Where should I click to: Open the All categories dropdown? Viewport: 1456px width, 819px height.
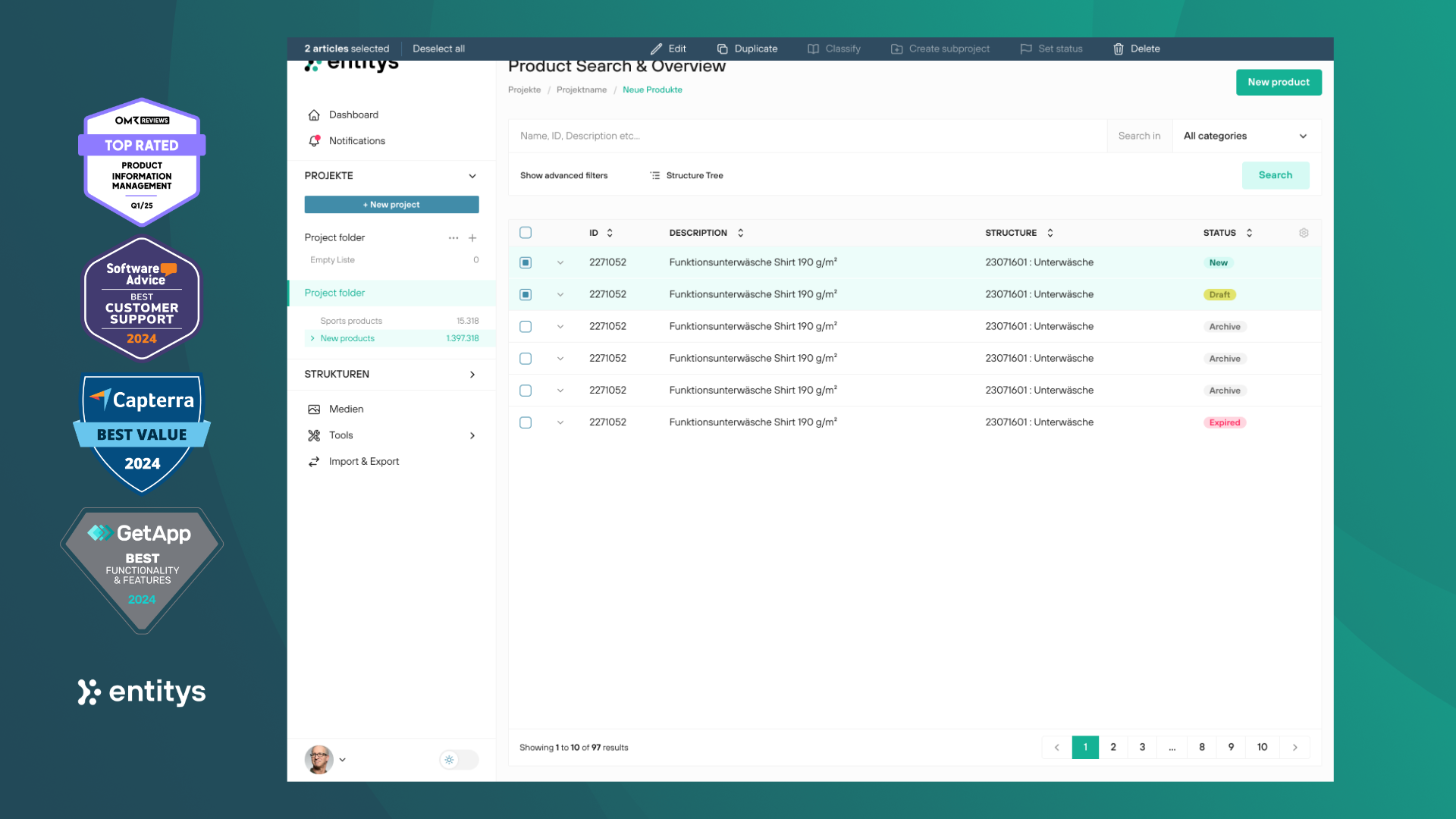(x=1245, y=136)
